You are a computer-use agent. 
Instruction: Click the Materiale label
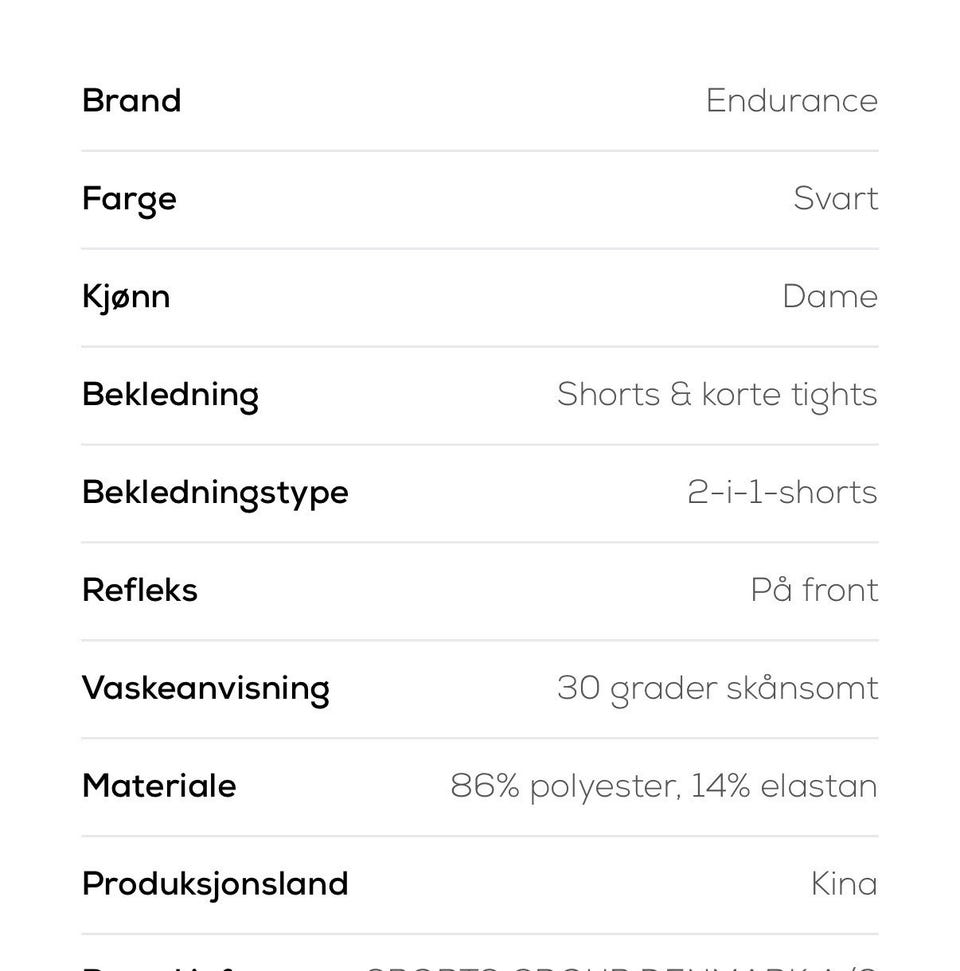click(159, 786)
